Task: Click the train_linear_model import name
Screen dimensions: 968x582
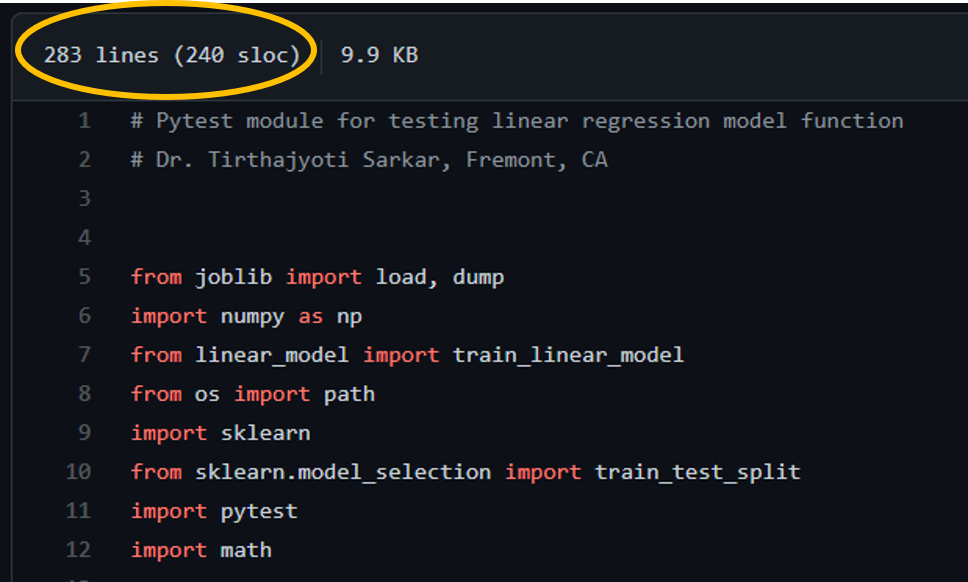Action: [568, 355]
